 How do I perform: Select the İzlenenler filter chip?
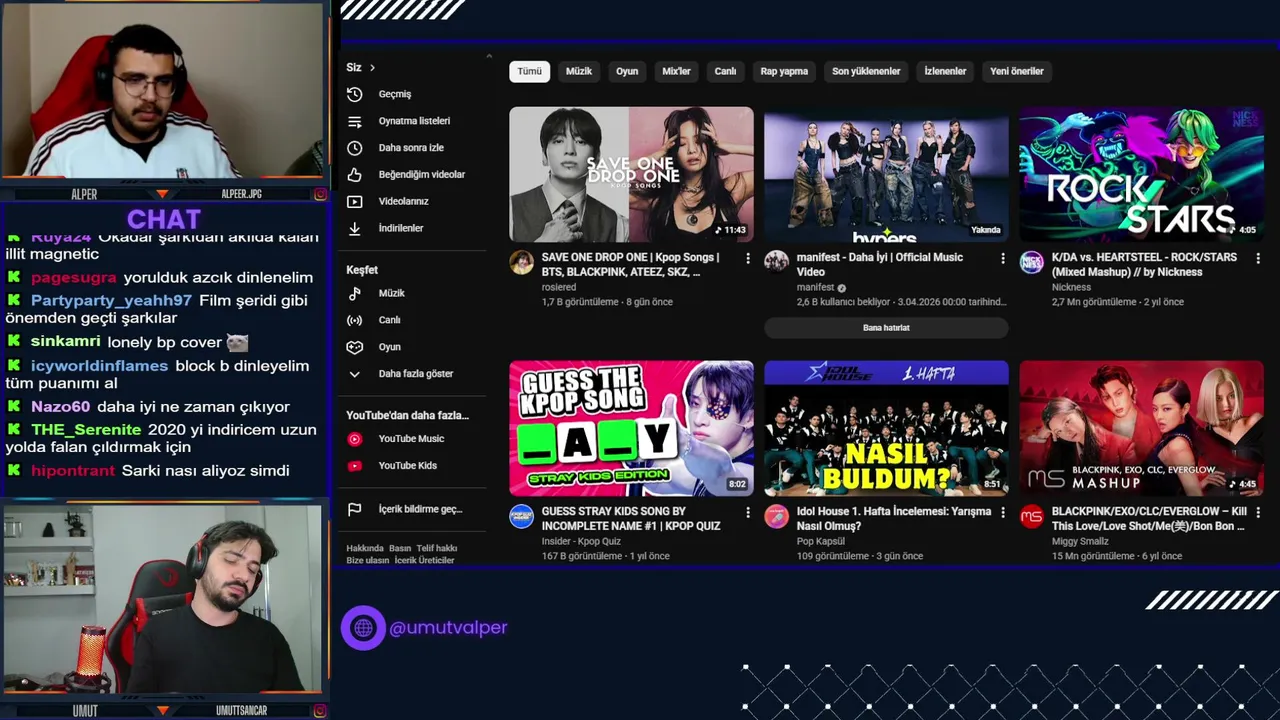pos(945,71)
